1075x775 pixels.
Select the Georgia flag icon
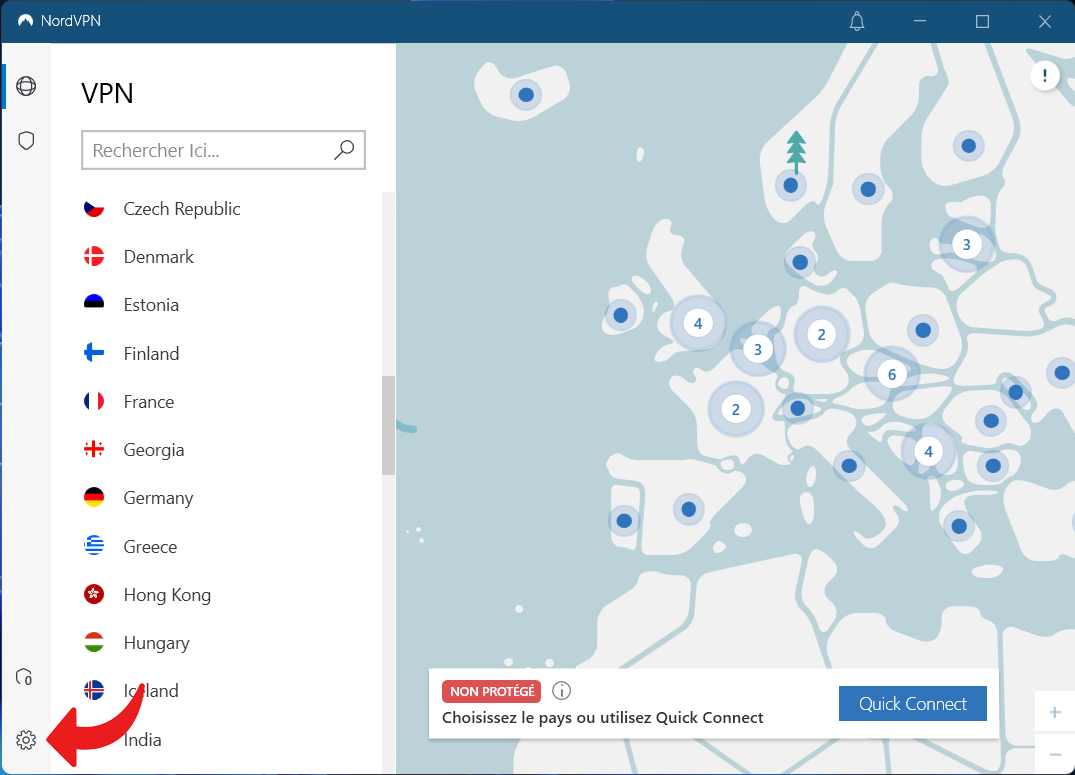click(x=94, y=449)
